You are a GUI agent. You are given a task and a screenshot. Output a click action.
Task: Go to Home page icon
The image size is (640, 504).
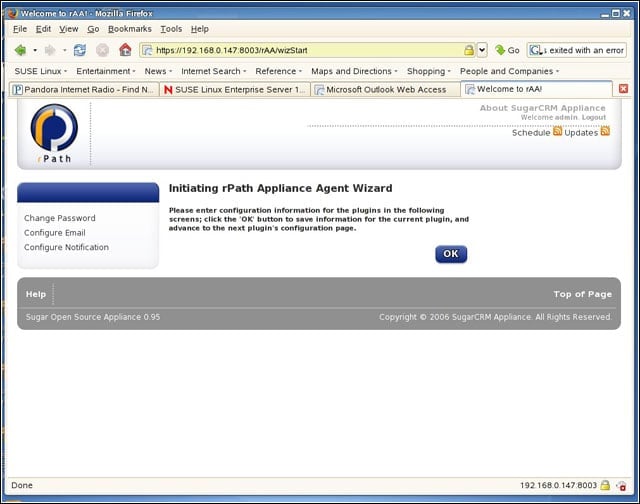tap(125, 50)
